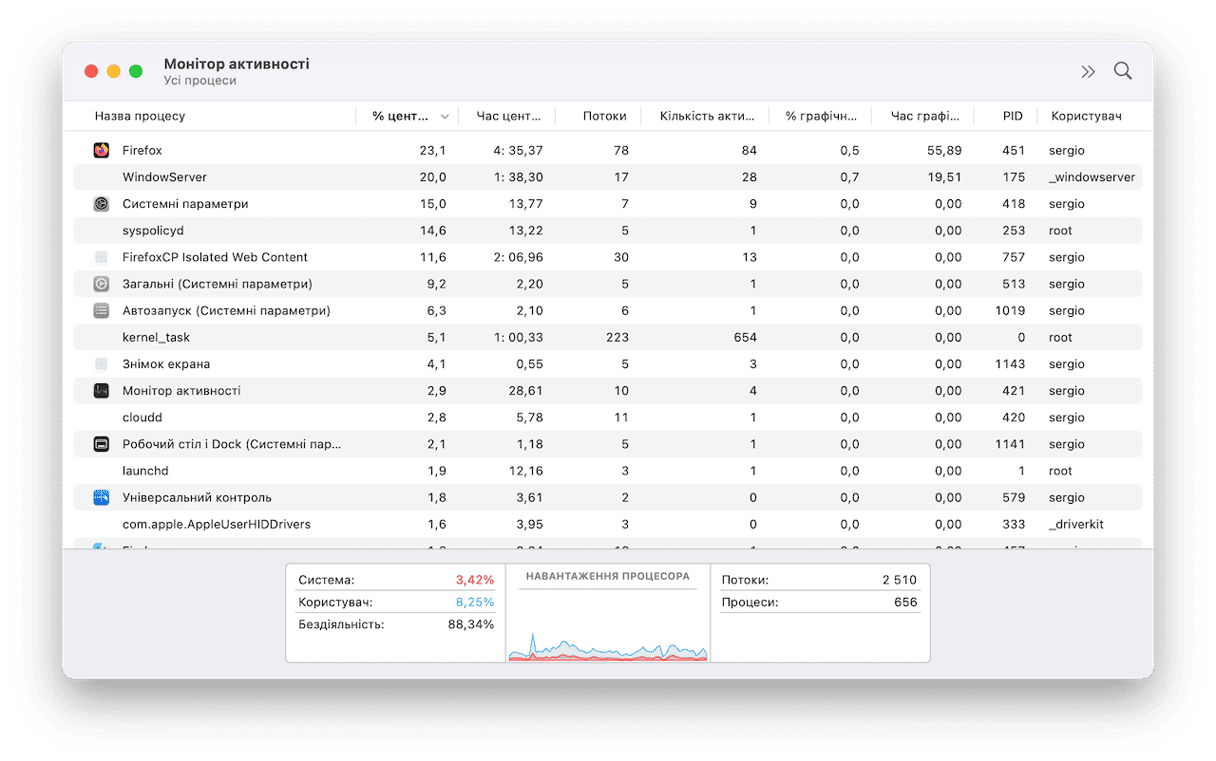Click PID 757 of FirefoxCP
Viewport: 1216px width, 761px height.
[1014, 257]
